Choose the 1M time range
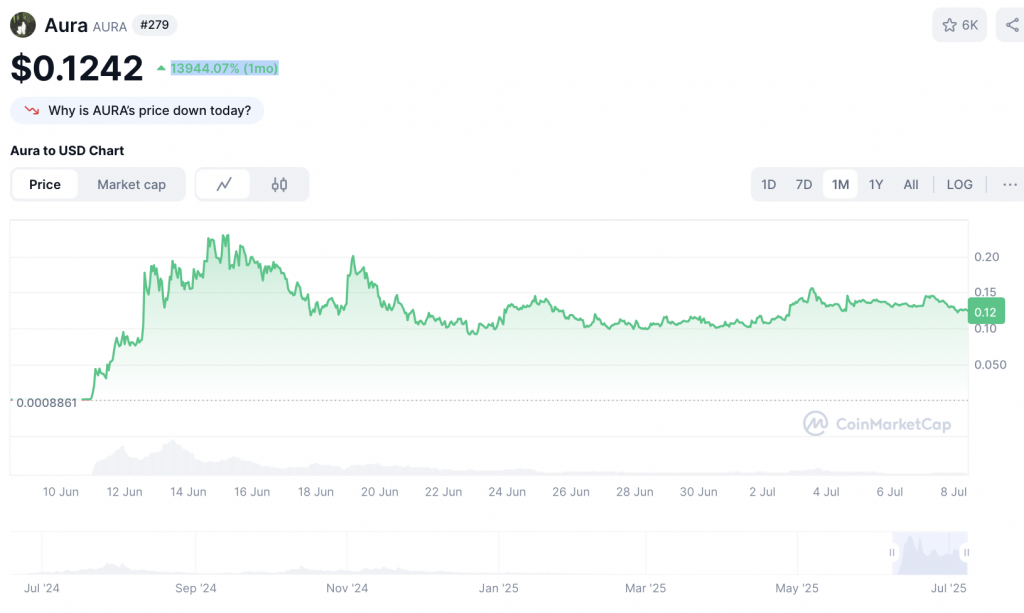Screen dimensions: 1024x613 pos(840,185)
